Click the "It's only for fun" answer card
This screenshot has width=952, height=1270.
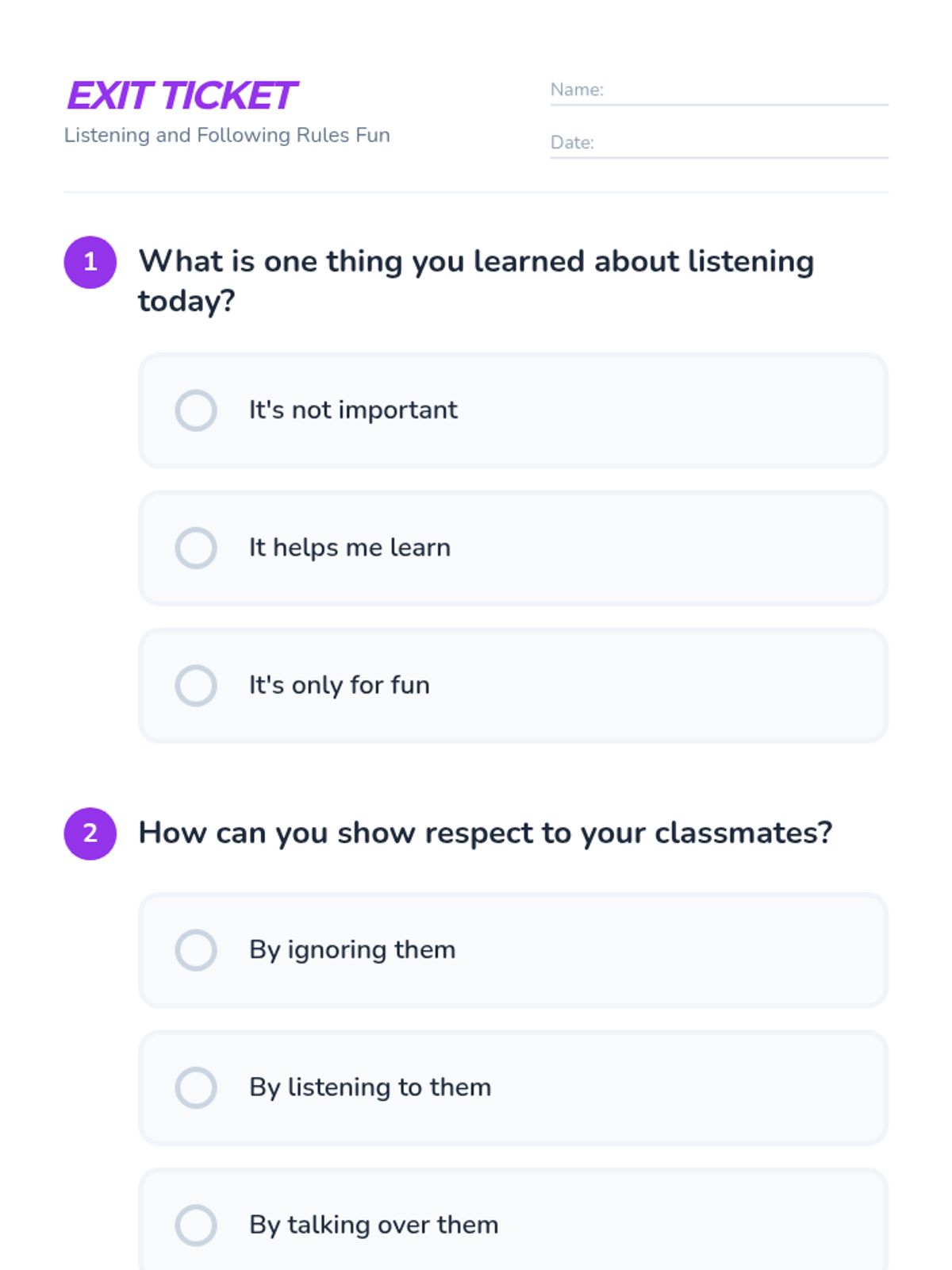635,685
